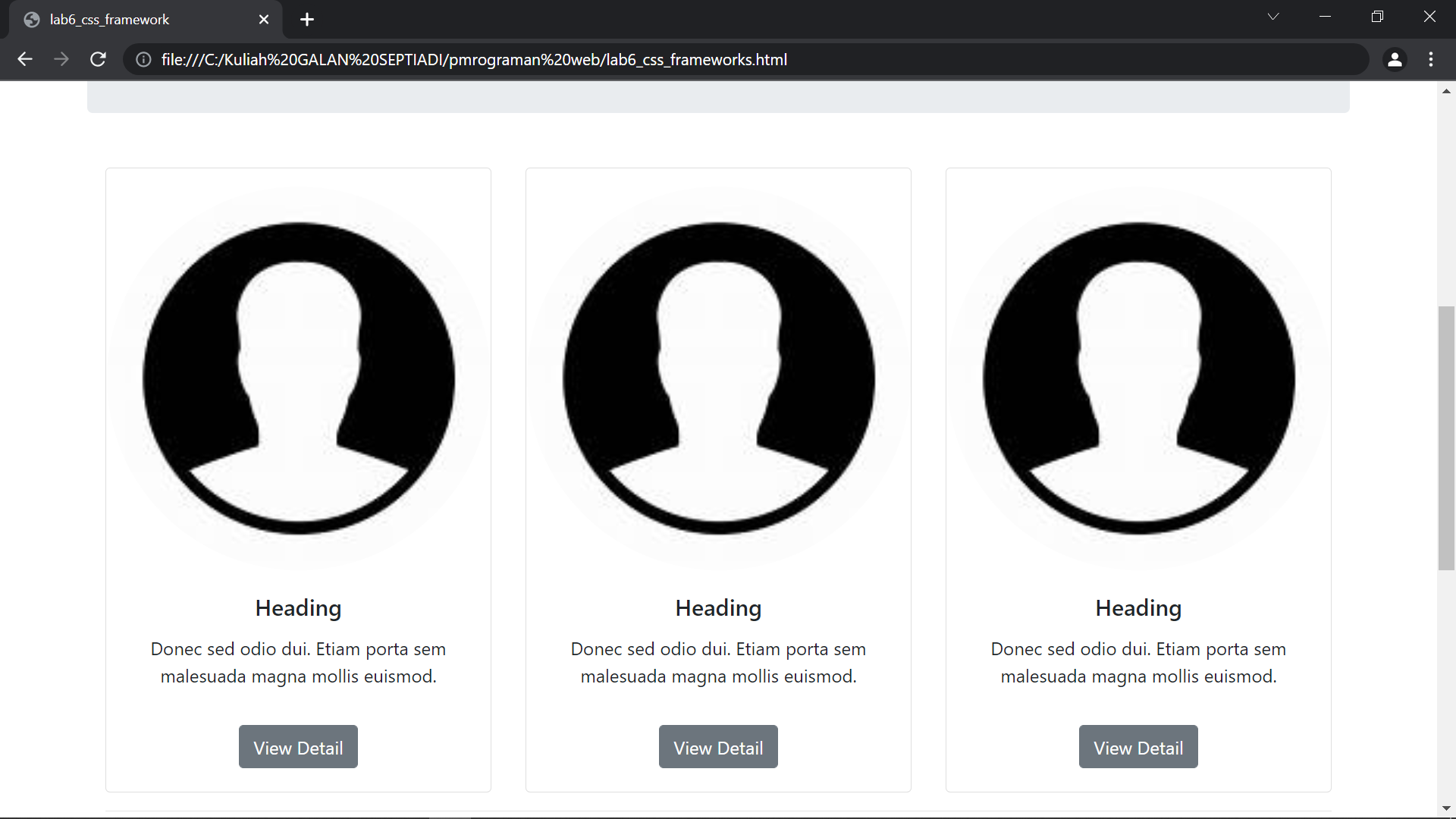
Task: Click the forward navigation arrow
Action: [x=61, y=59]
